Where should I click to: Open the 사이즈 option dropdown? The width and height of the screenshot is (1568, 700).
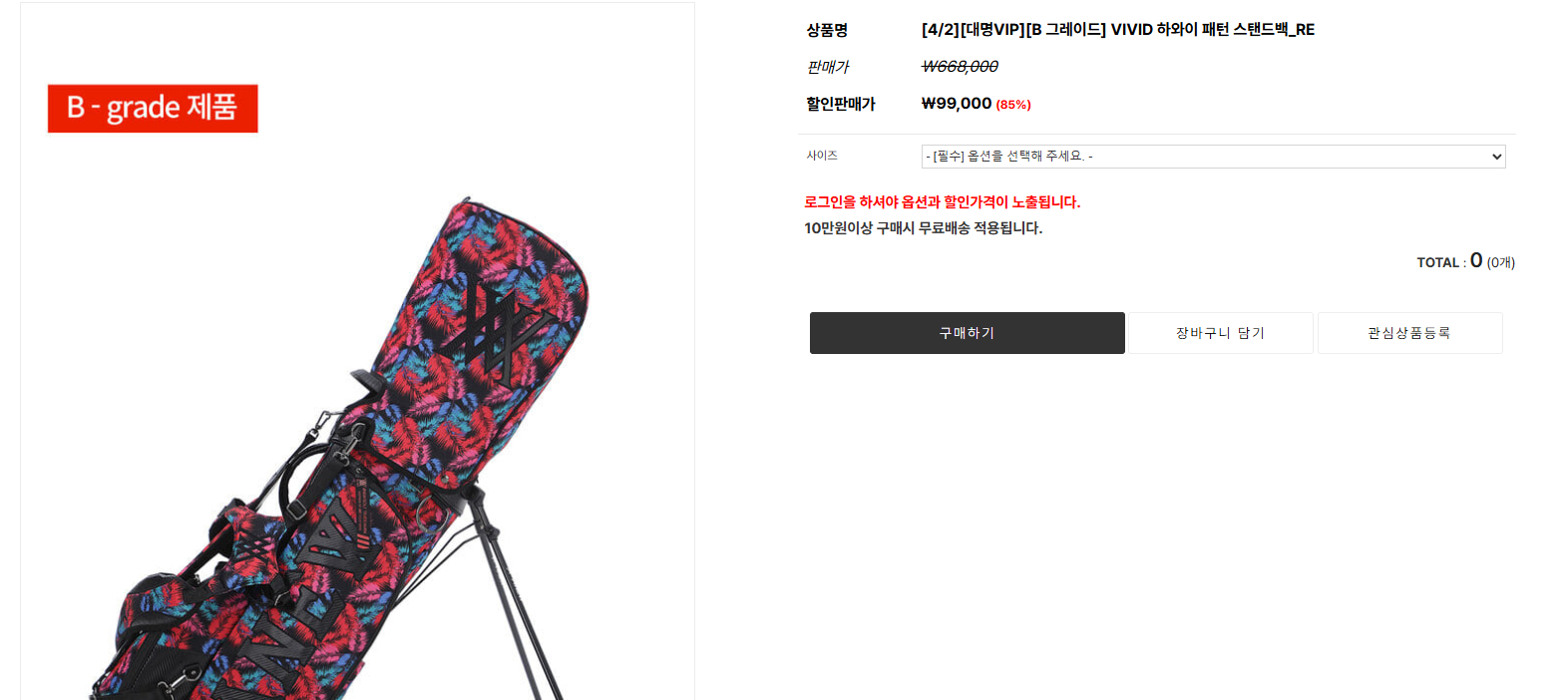coord(1213,157)
